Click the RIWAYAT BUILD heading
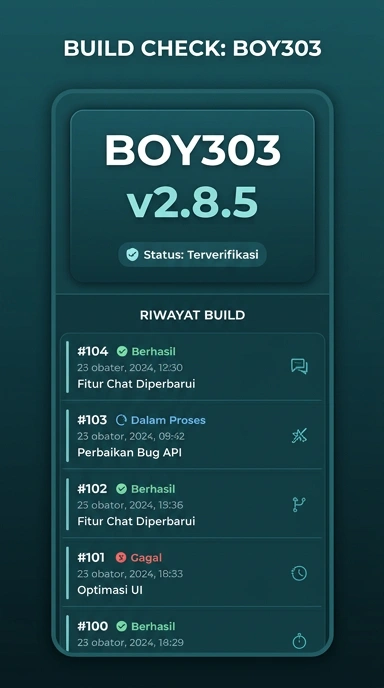The width and height of the screenshot is (384, 688). [192, 315]
